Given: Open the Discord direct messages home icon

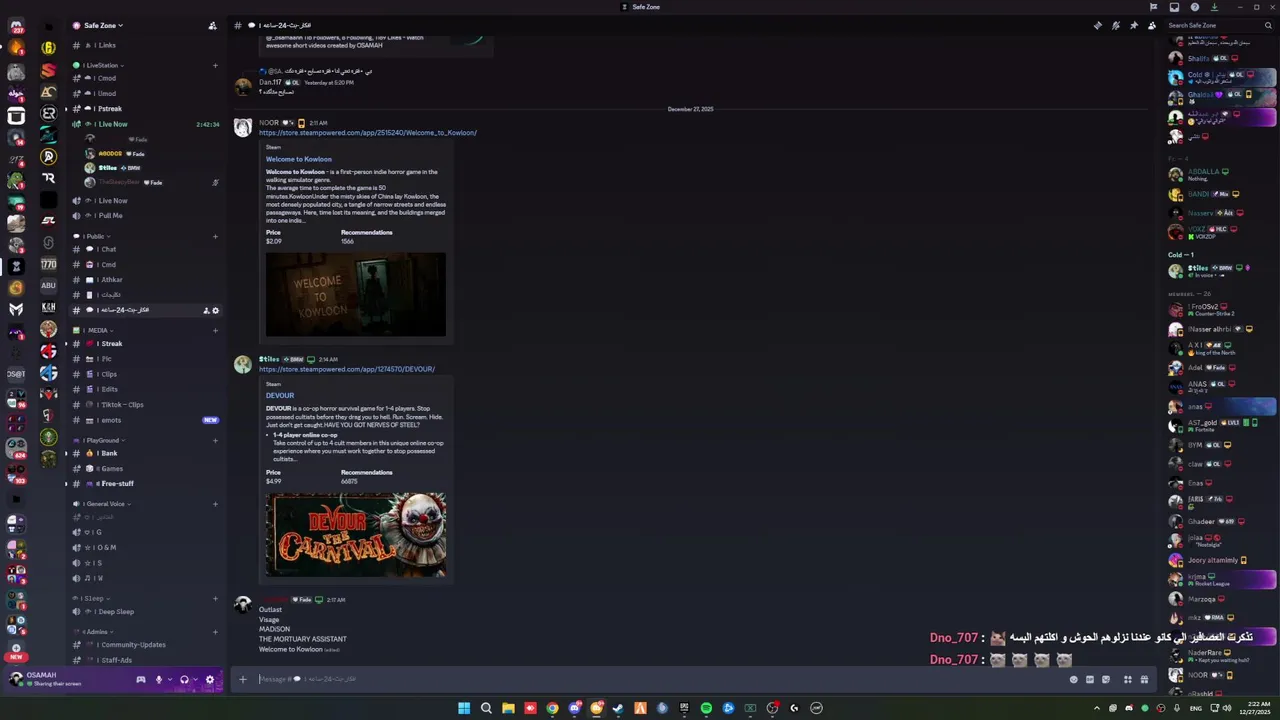Looking at the screenshot, I should point(16,27).
